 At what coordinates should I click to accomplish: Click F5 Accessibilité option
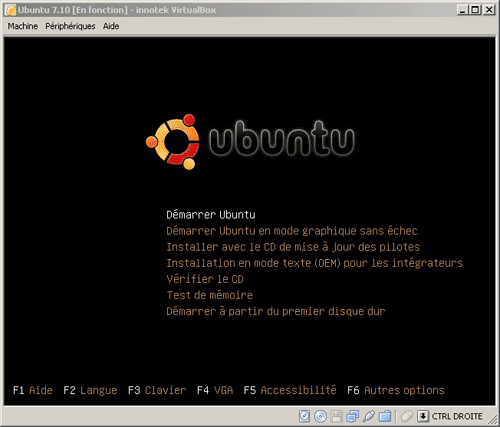290,390
